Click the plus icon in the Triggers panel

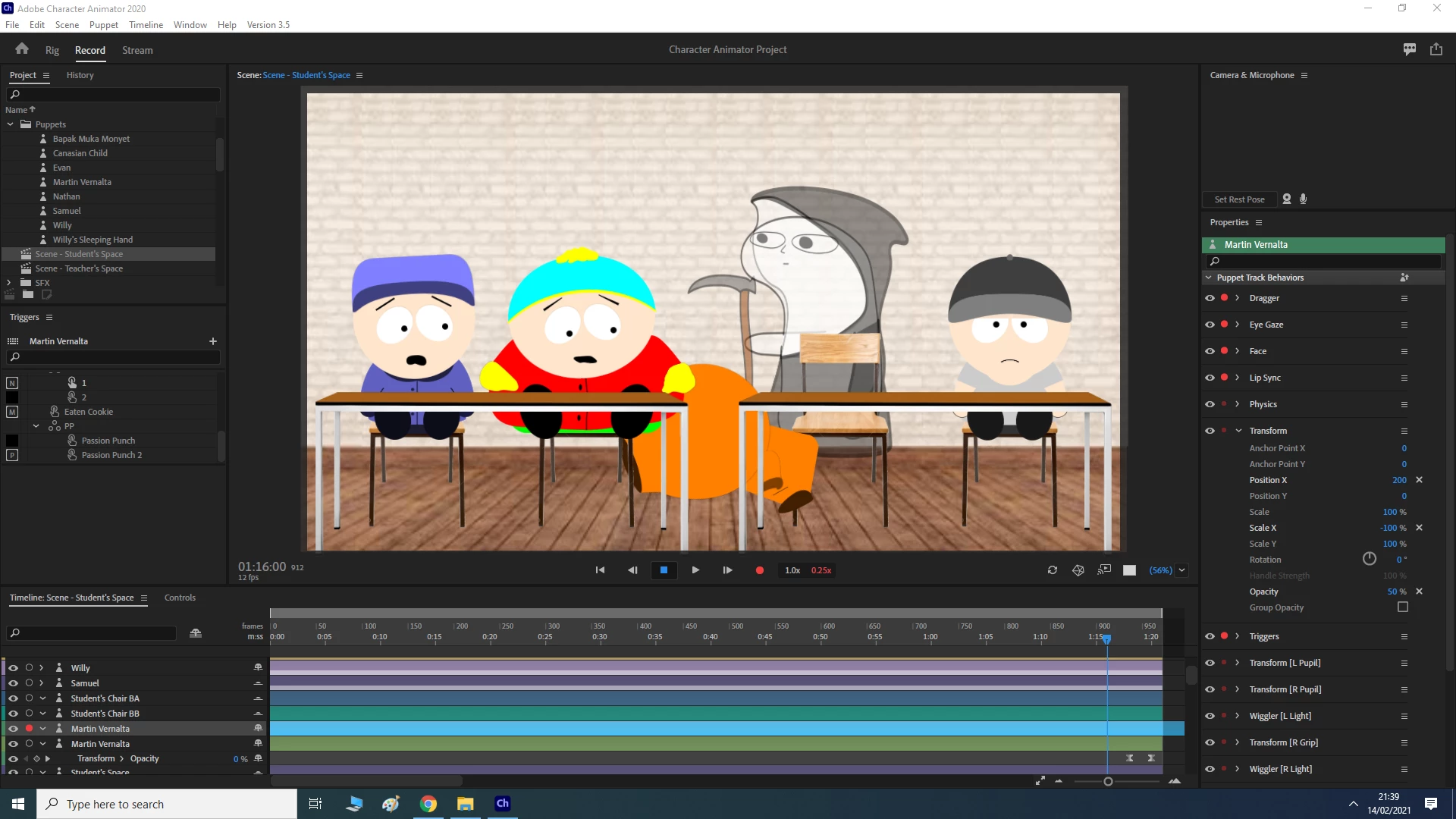tap(213, 341)
